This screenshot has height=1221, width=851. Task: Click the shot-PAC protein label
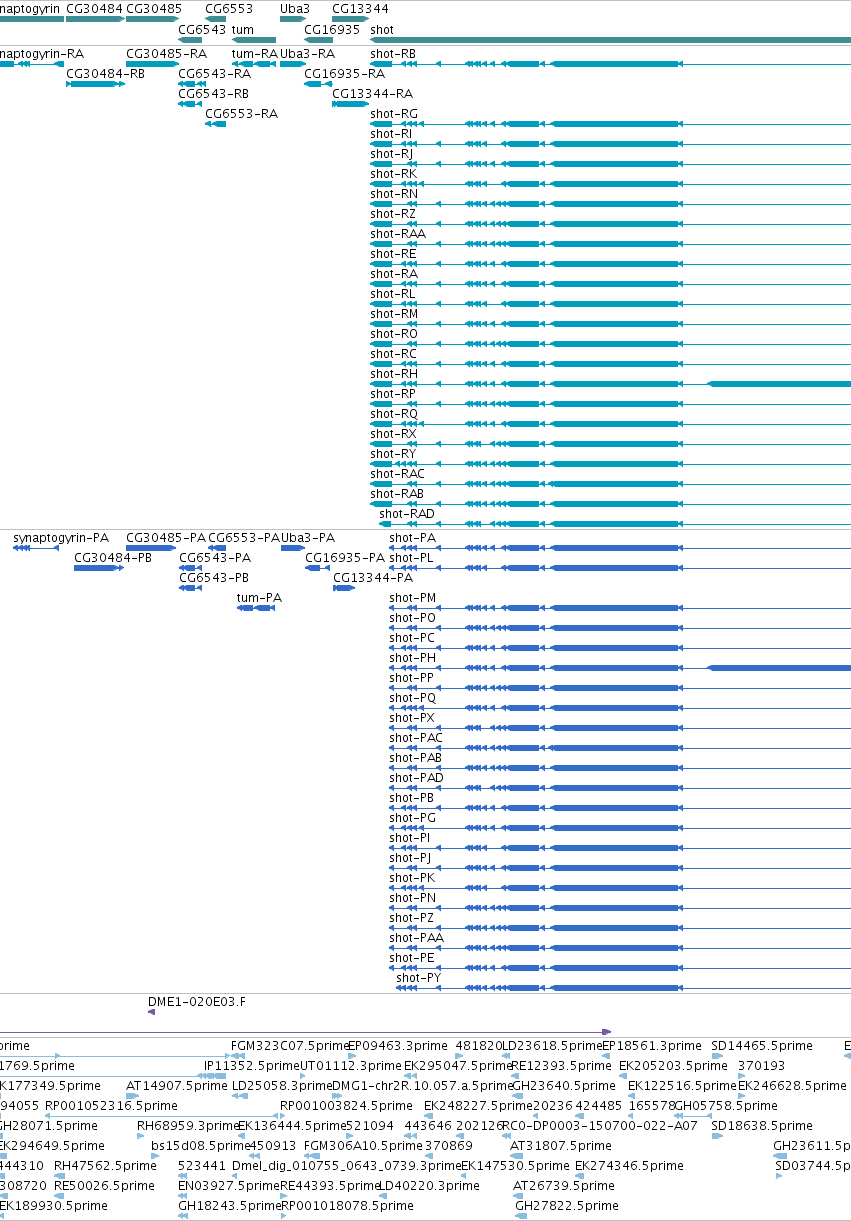(x=416, y=737)
